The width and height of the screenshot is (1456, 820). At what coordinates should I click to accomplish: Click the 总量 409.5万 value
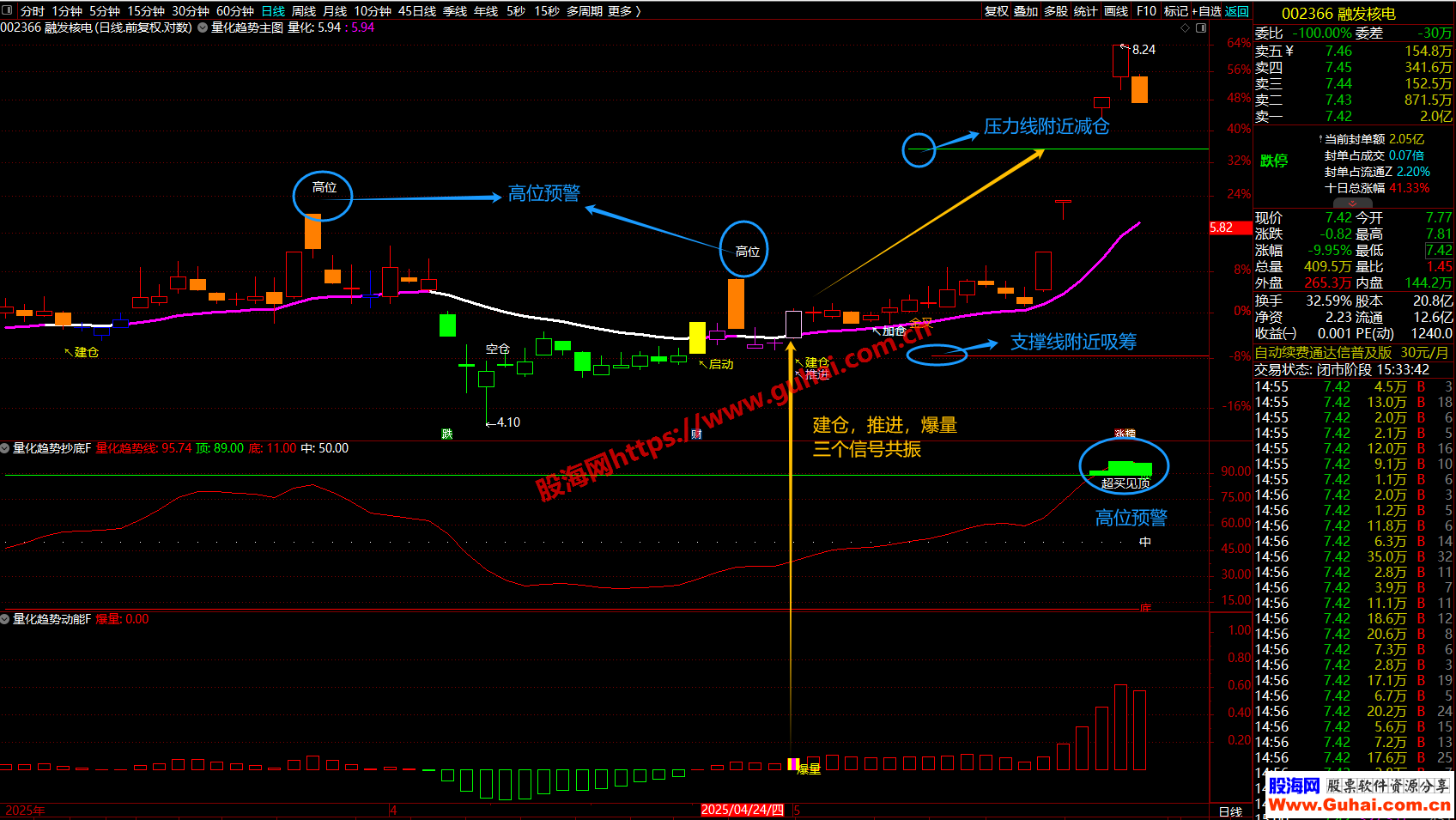1328,267
